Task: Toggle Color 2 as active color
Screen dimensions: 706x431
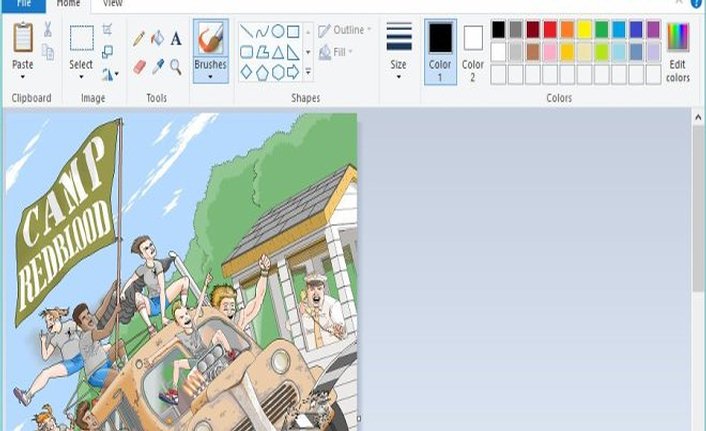Action: click(x=473, y=50)
